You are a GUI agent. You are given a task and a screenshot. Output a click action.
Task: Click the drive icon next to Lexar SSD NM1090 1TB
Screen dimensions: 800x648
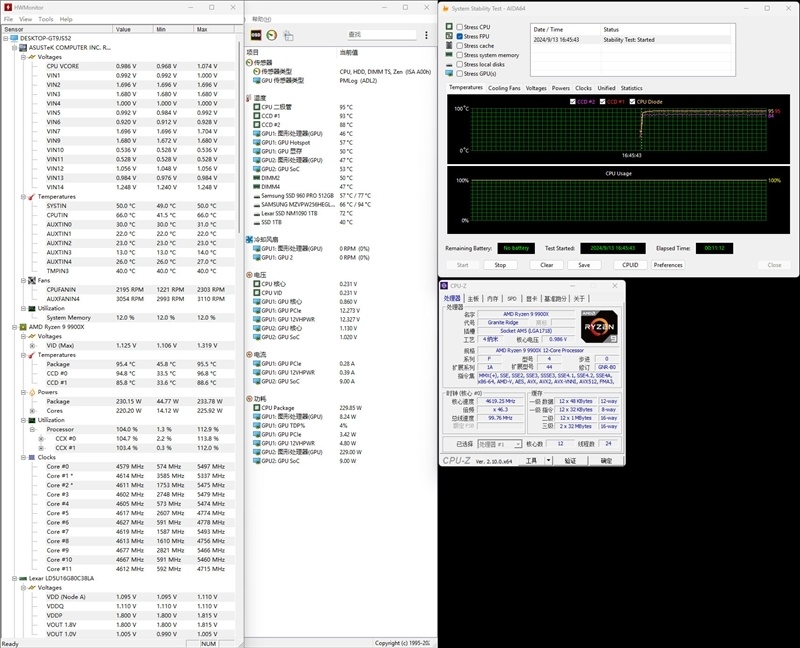click(x=257, y=213)
